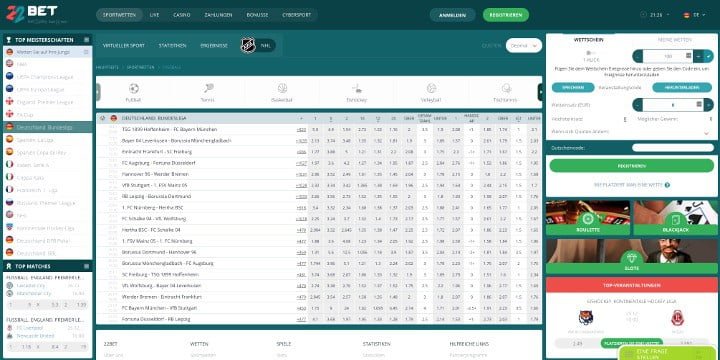Click left arrow of sports carousel

(98, 92)
